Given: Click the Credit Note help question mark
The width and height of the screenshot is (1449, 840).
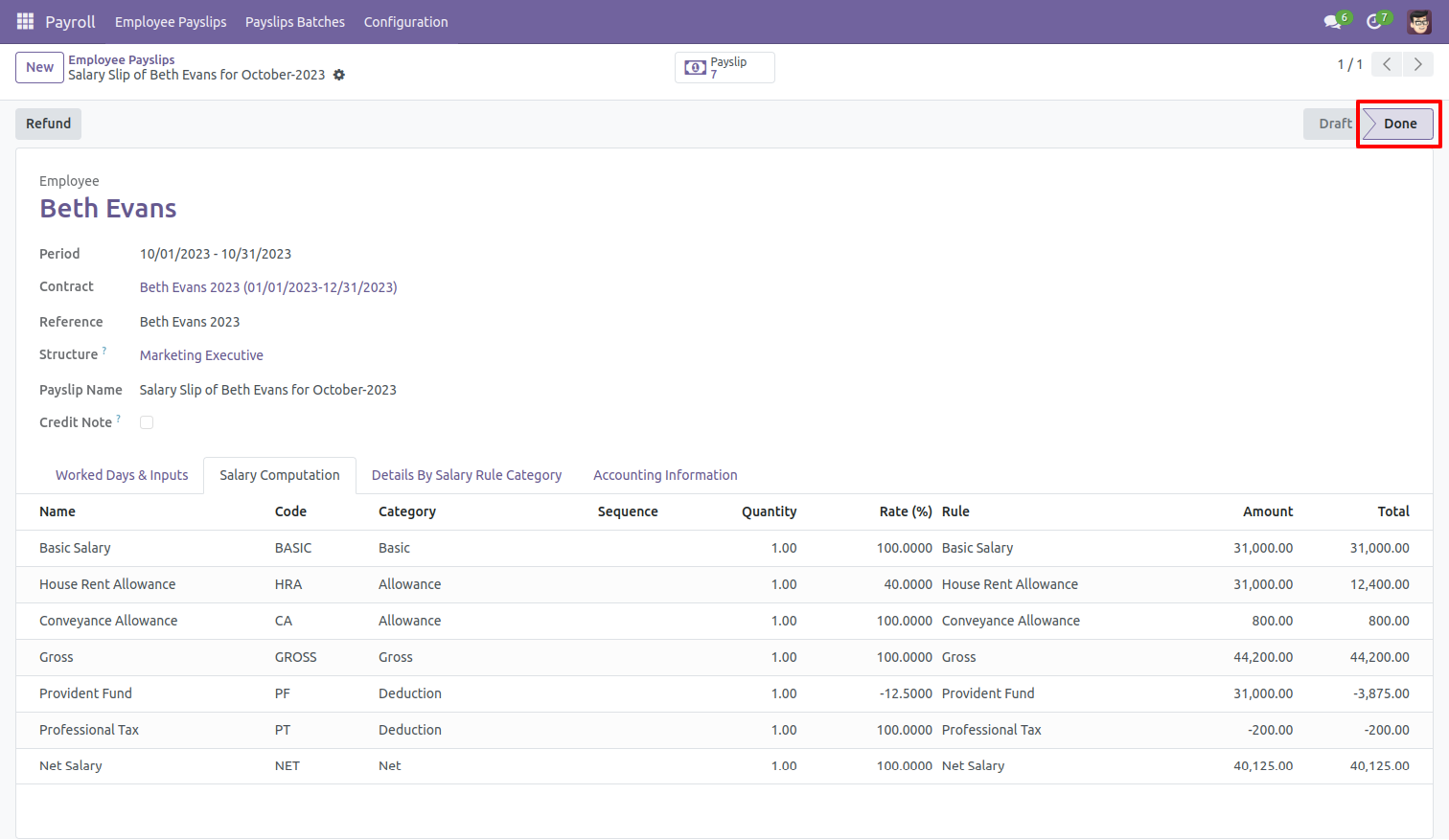Looking at the screenshot, I should click(x=119, y=419).
